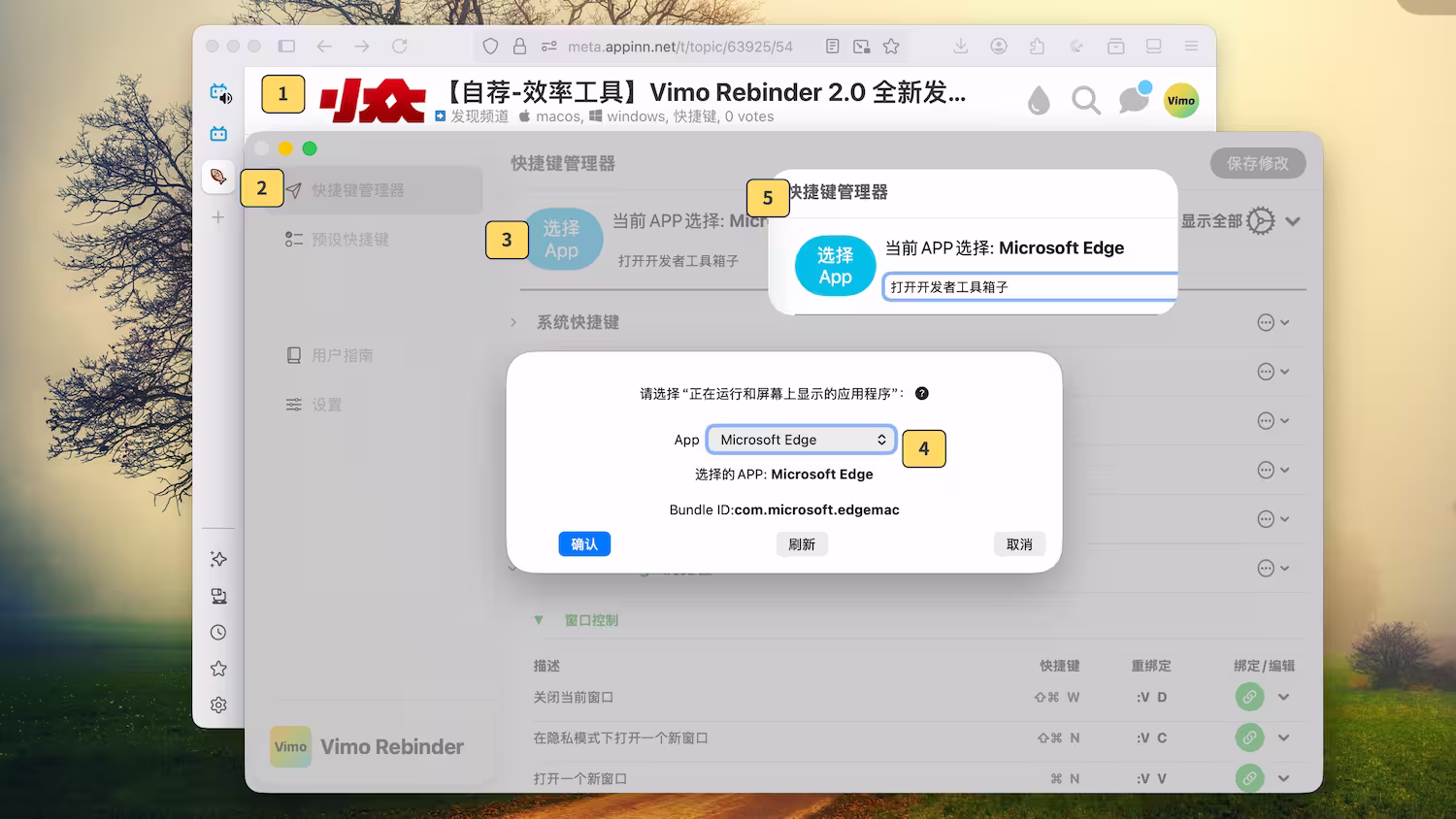The height and width of the screenshot is (819, 1456).
Task: Toggle bind link icon for 打开一个新窗口
Action: tap(1249, 778)
